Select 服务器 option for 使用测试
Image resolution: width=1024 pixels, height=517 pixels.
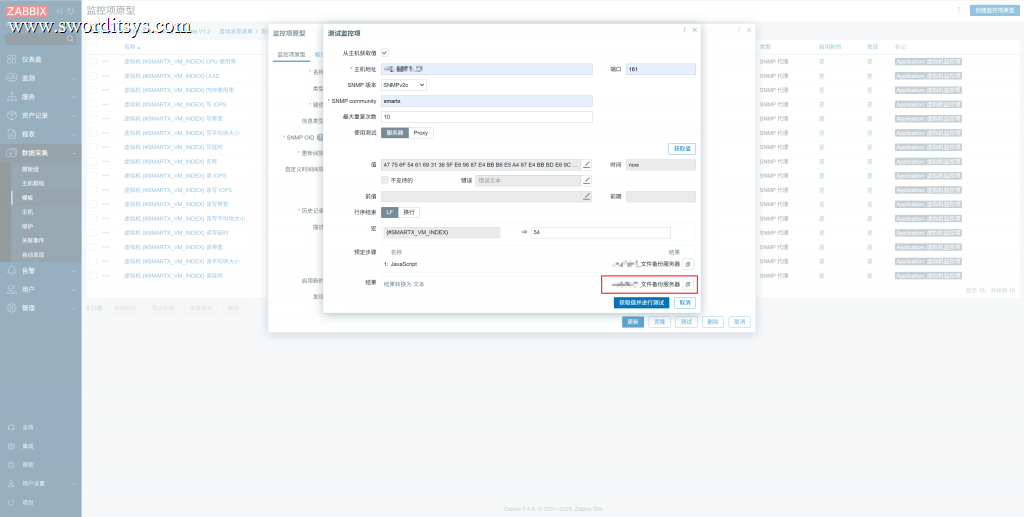pos(394,133)
